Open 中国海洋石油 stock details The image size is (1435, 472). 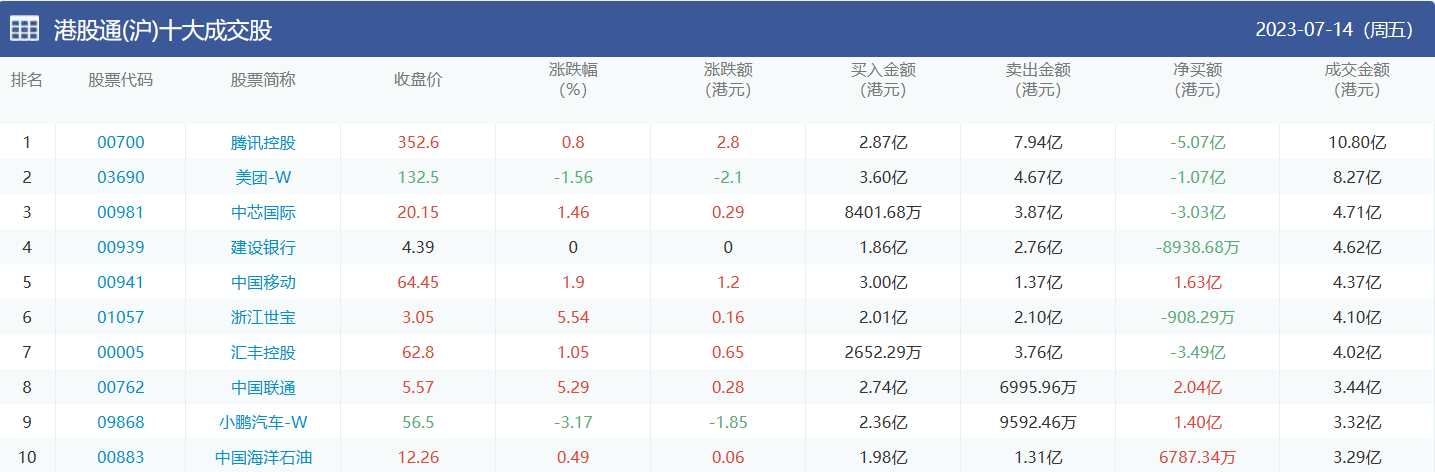click(x=263, y=457)
